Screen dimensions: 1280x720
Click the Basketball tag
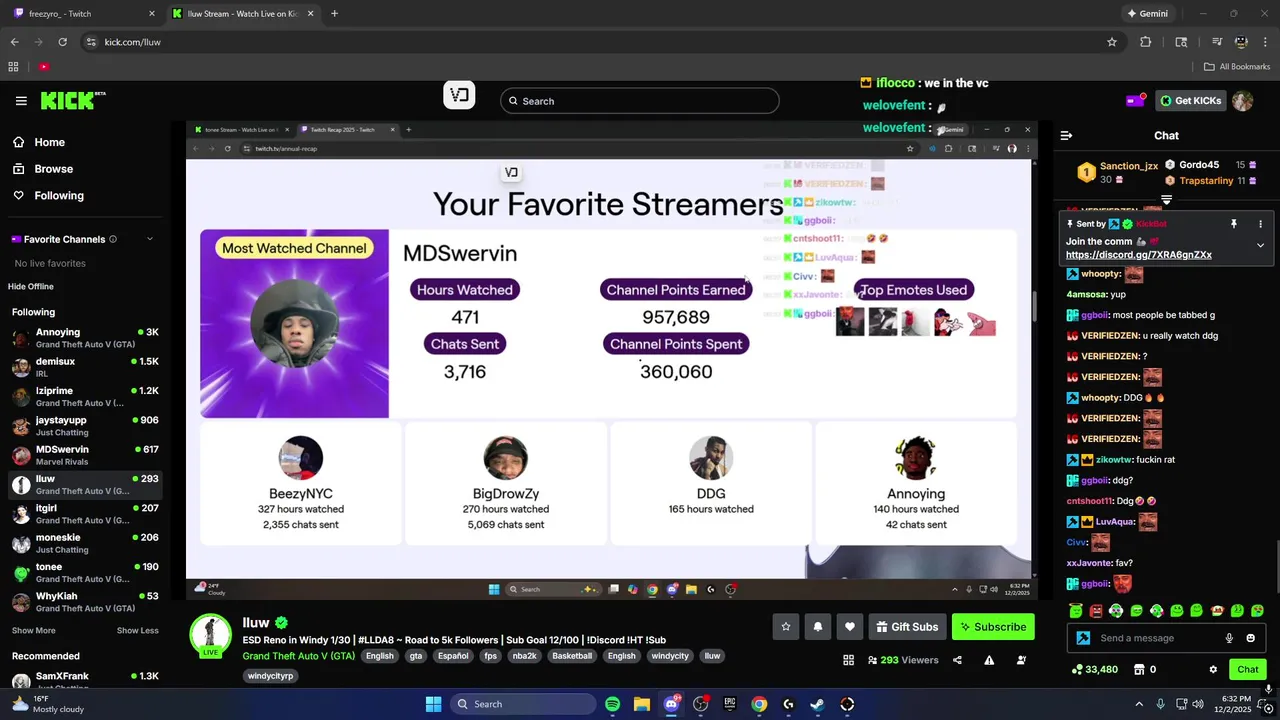(x=572, y=656)
